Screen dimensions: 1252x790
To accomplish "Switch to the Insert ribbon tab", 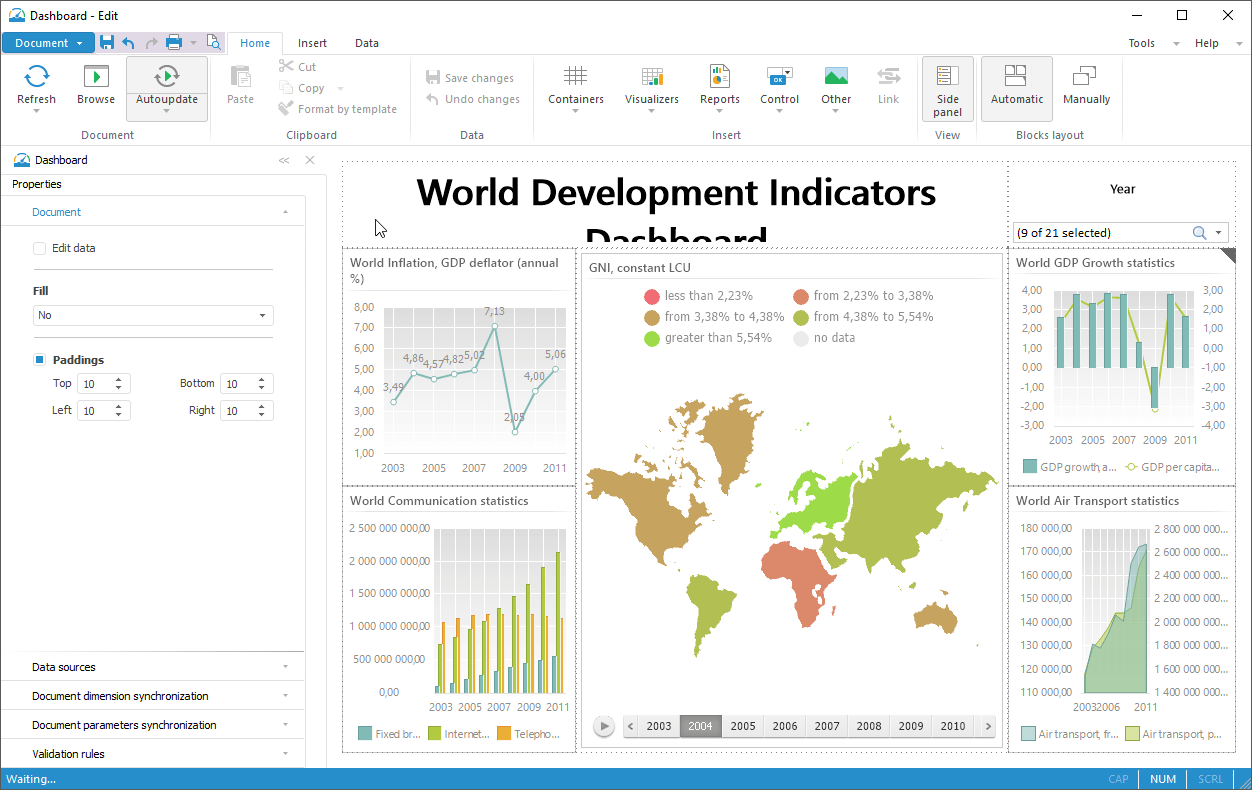I will click(312, 43).
